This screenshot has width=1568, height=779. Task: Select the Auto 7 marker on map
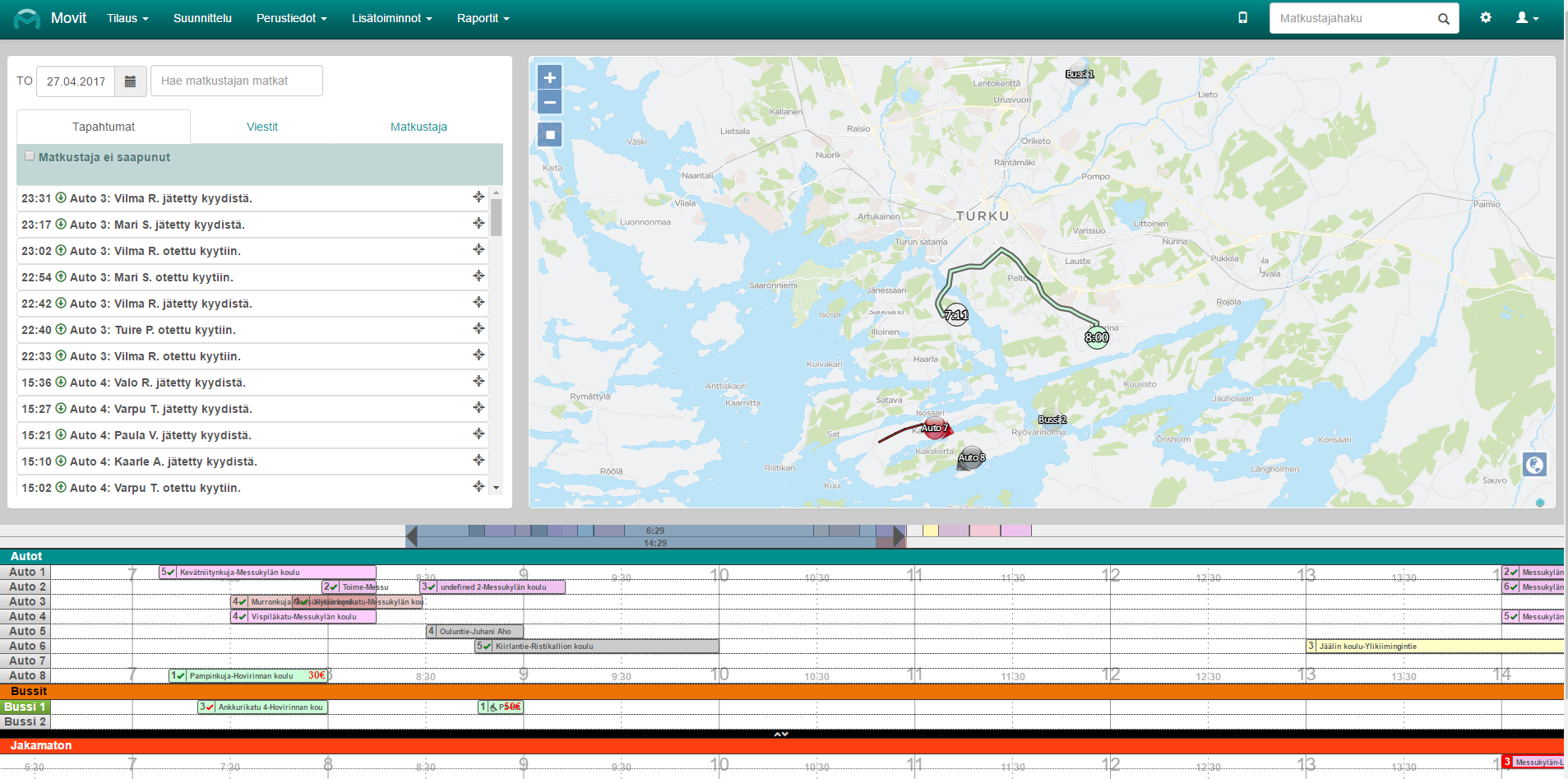(x=934, y=428)
